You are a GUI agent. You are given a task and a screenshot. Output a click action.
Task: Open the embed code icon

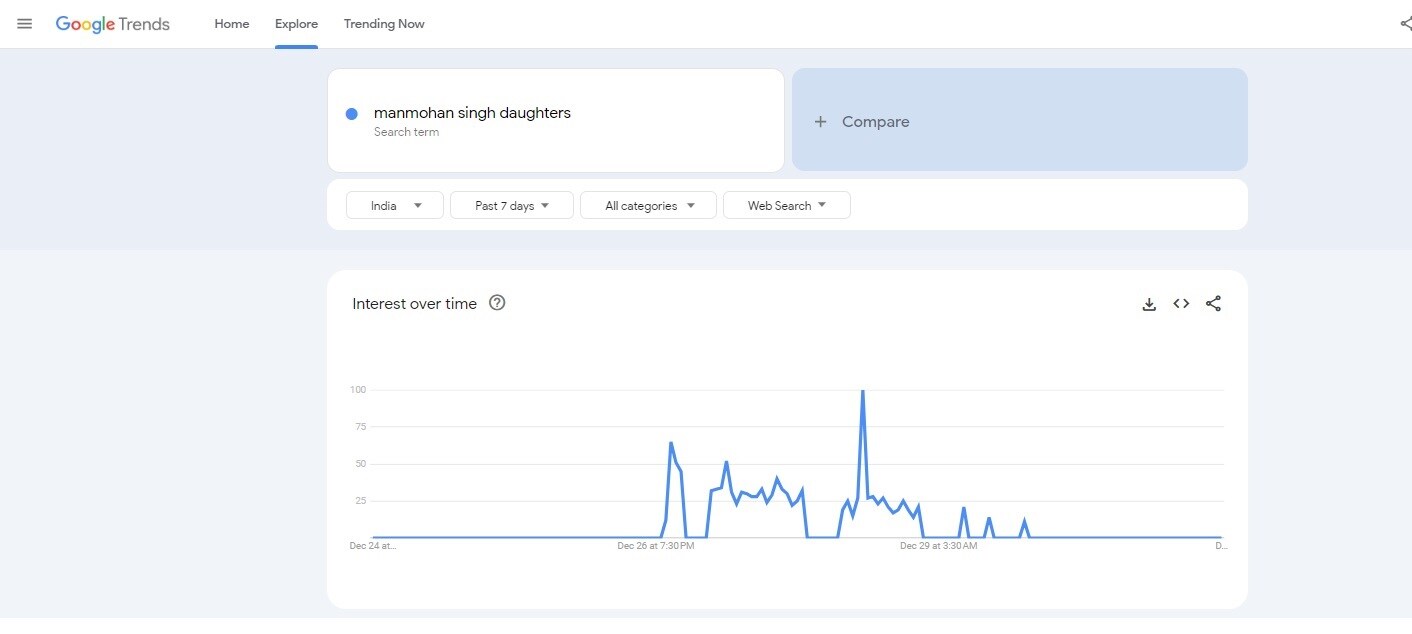[x=1181, y=304]
